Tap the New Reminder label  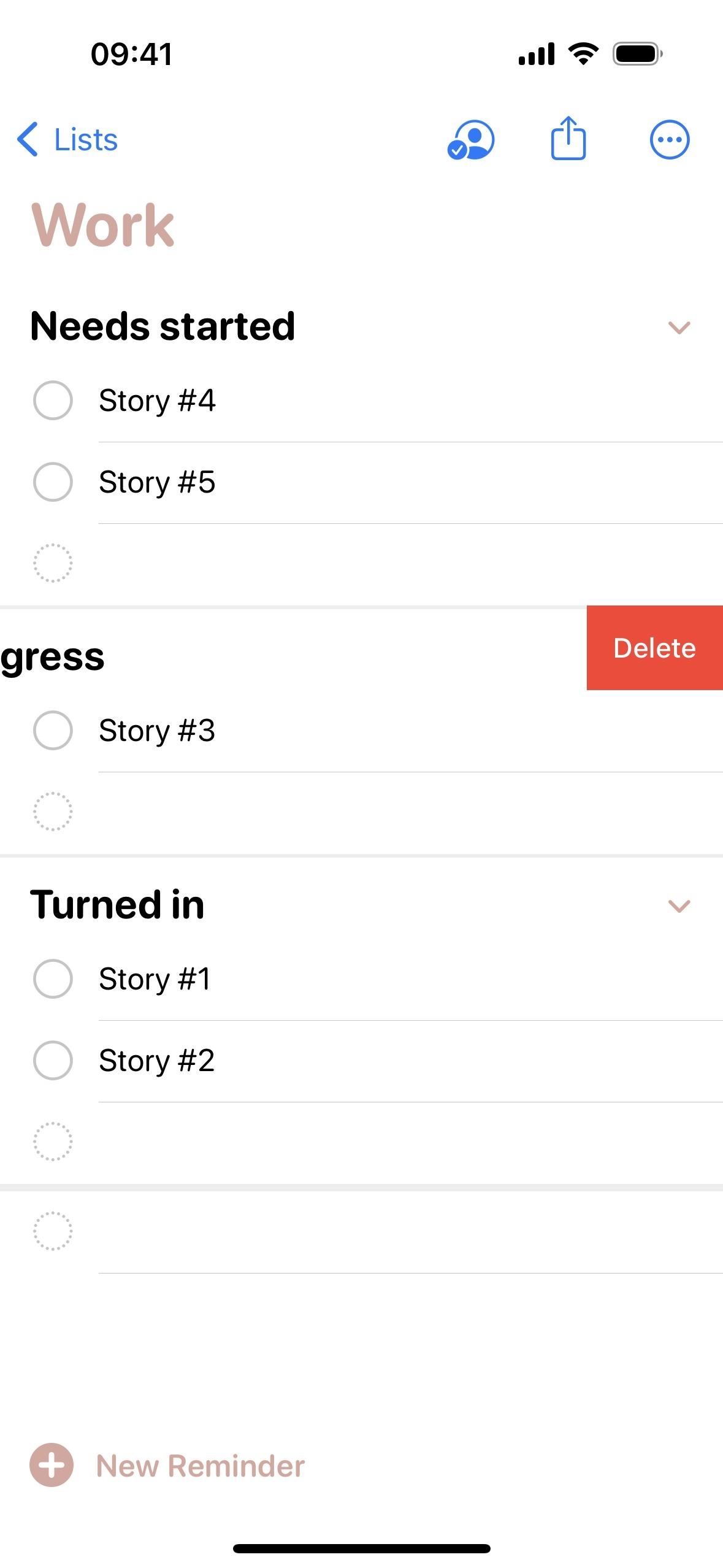click(x=201, y=1466)
